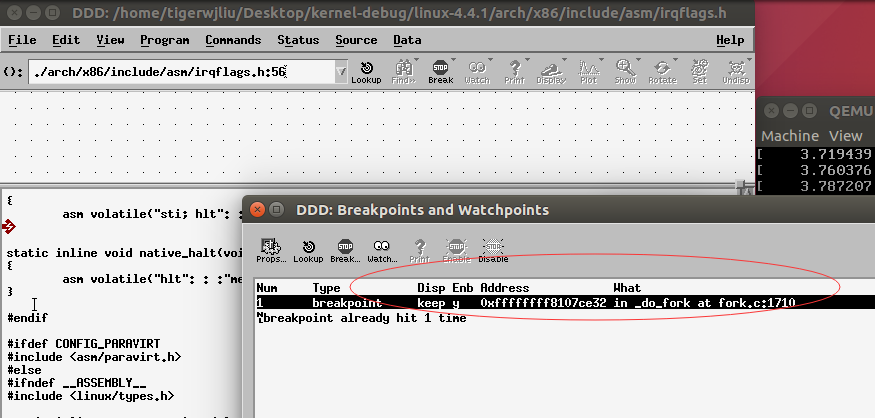Click the data display dotted canvas area

tap(377, 136)
